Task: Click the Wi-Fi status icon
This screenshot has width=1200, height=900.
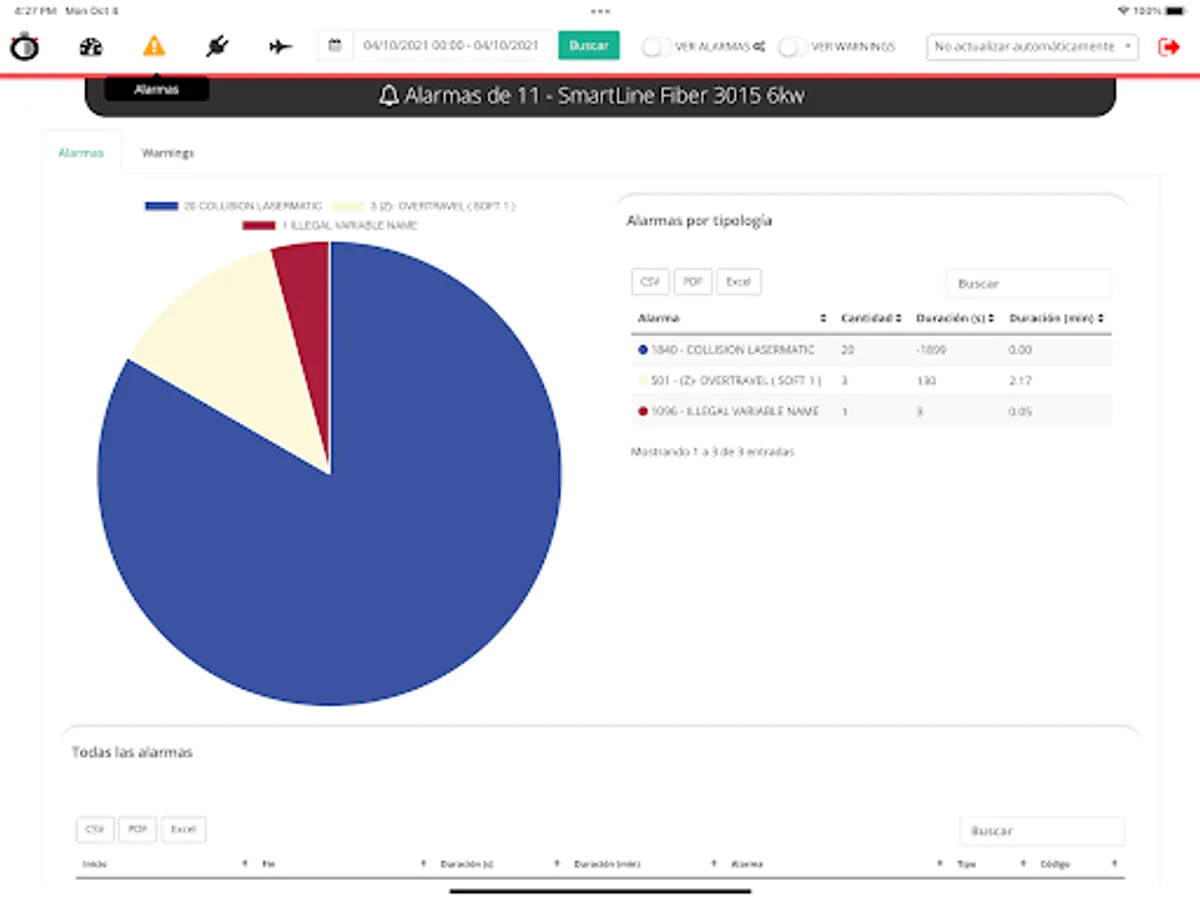Action: point(1125,10)
